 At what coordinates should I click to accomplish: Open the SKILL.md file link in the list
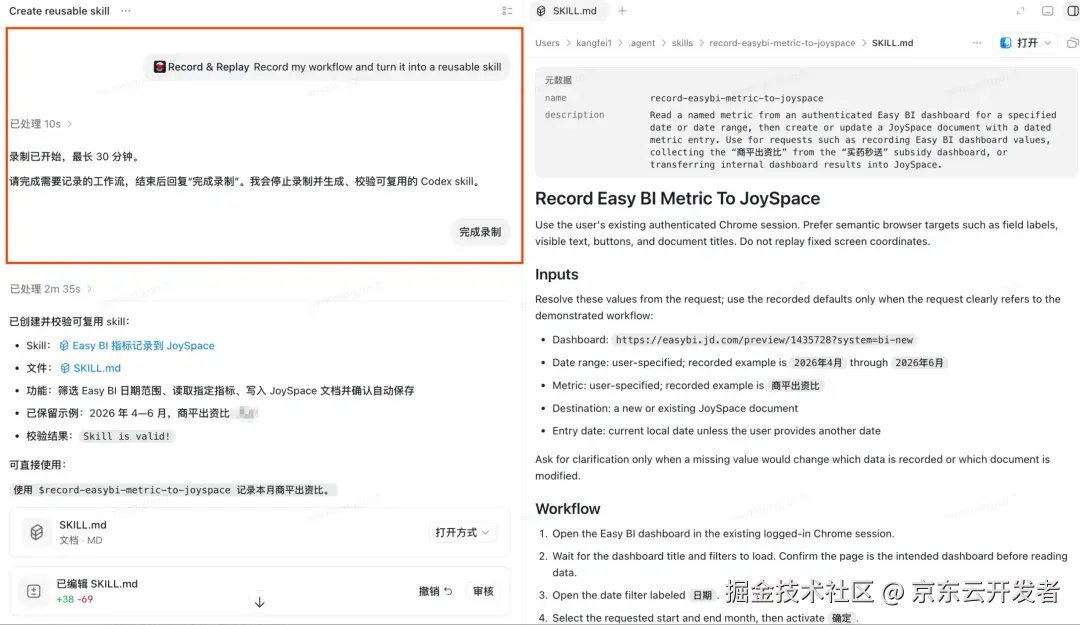click(97, 368)
